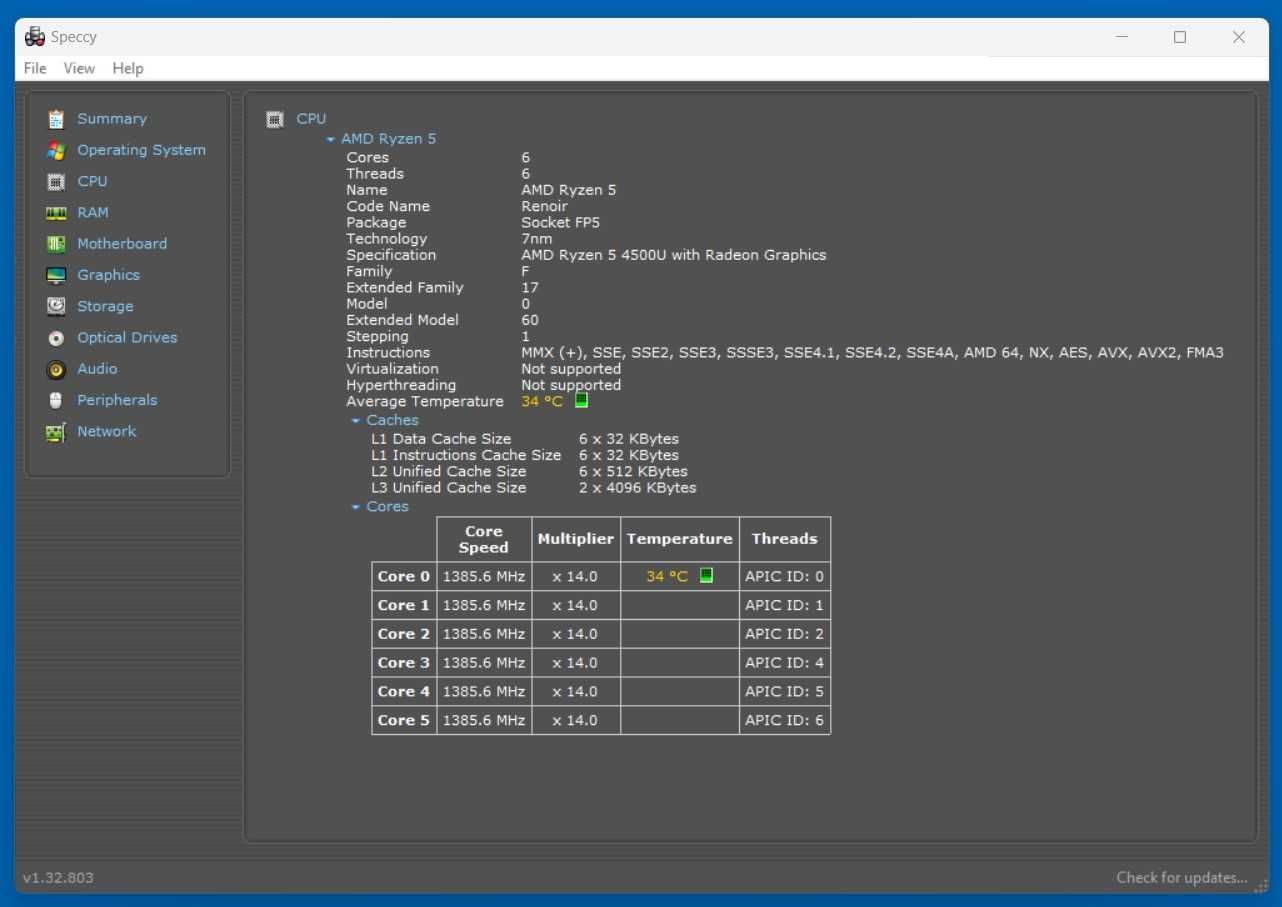Open the Network section label
This screenshot has height=907, width=1282.
click(x=106, y=431)
